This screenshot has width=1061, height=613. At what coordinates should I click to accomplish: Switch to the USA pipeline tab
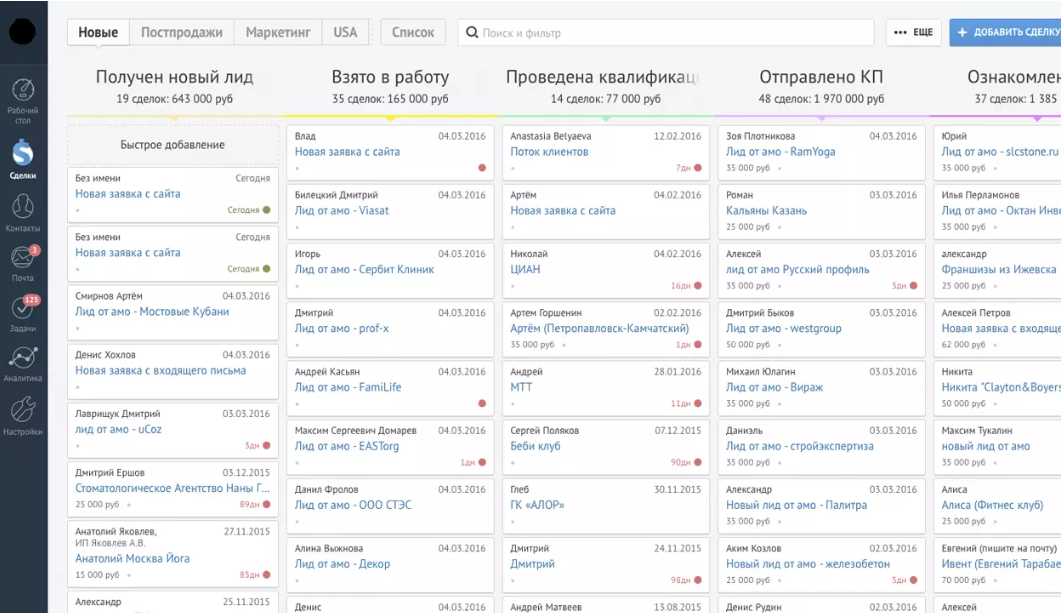coord(345,32)
